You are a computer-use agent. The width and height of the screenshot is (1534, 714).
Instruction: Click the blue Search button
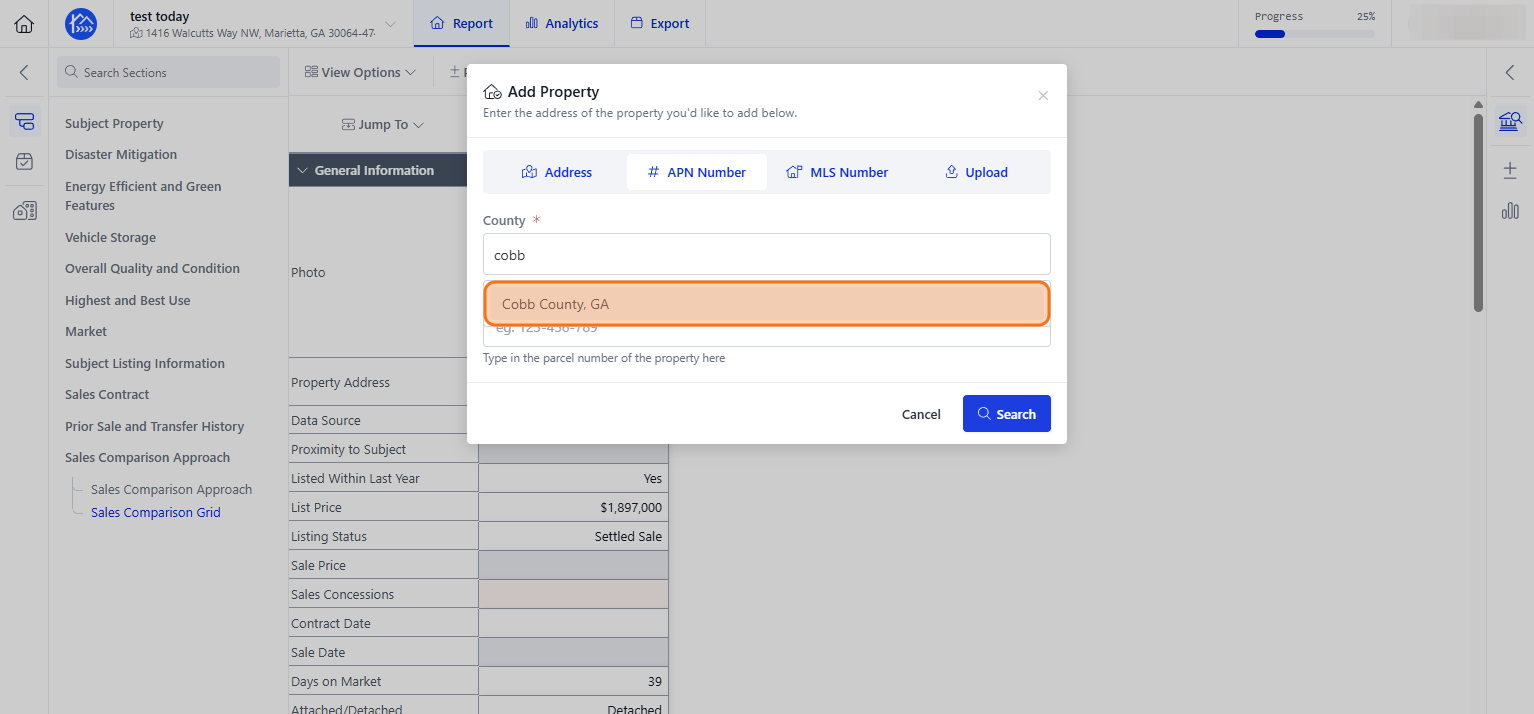click(x=1006, y=414)
